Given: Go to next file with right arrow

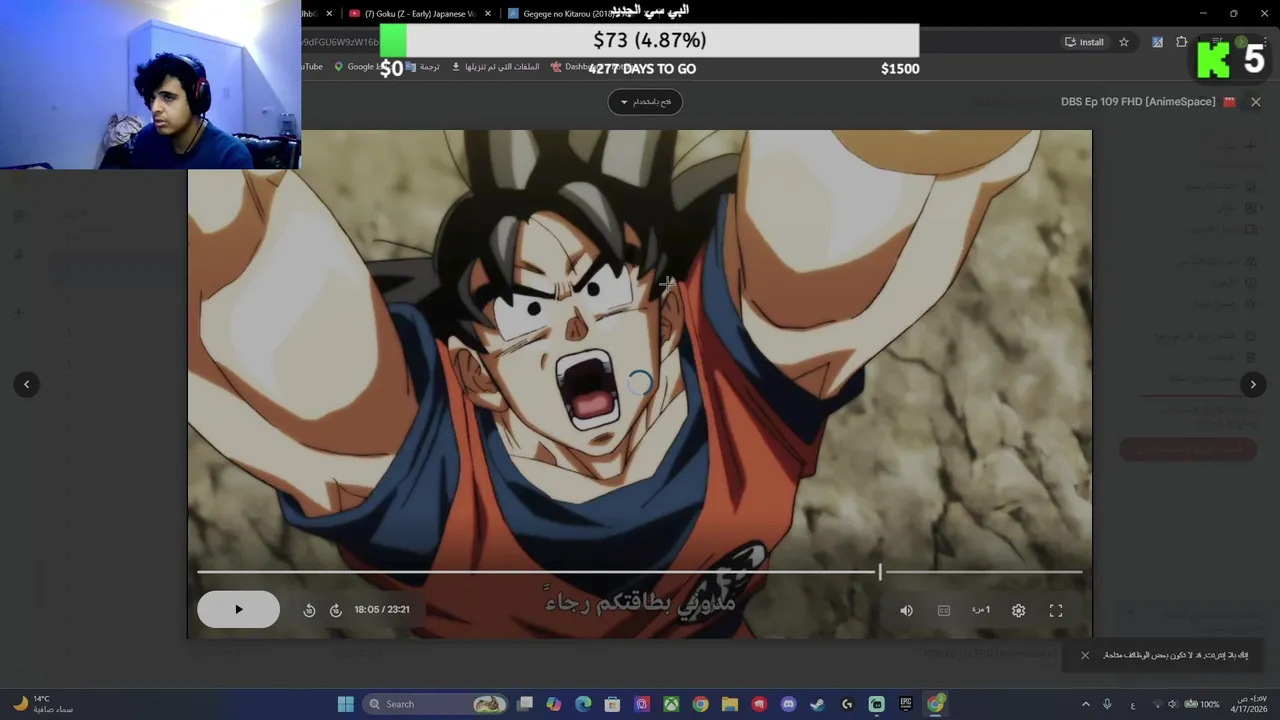Looking at the screenshot, I should pyautogui.click(x=1253, y=384).
